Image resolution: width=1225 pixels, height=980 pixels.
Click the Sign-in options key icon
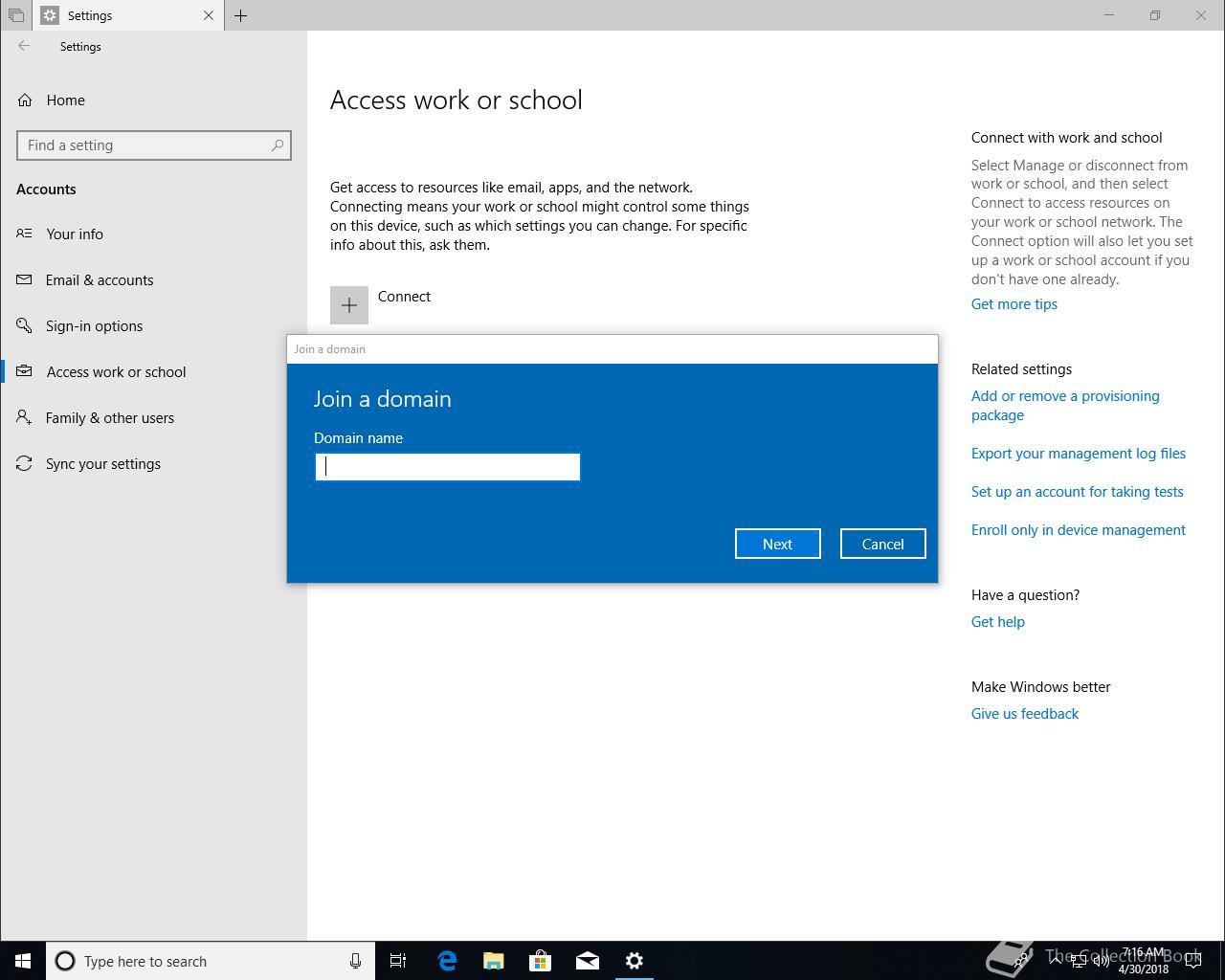coord(25,325)
